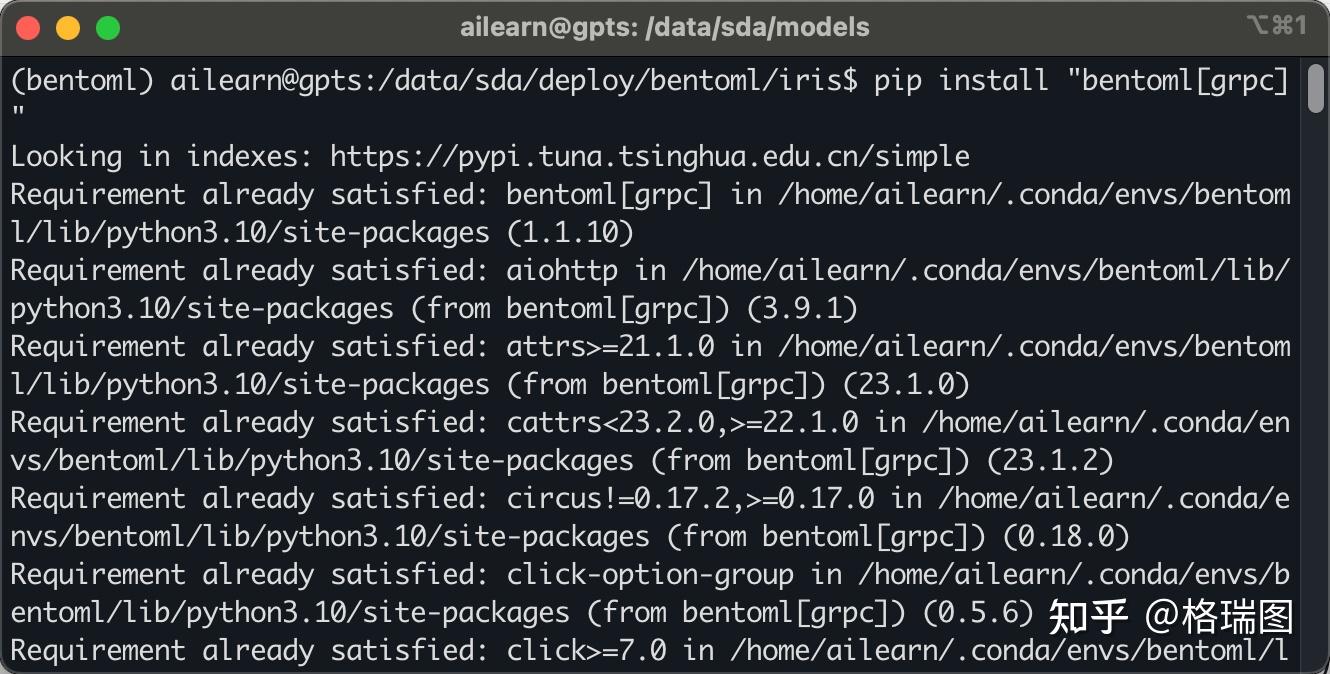Click the (bentoml) environment prompt prefix
The height and width of the screenshot is (674, 1330).
[82, 80]
